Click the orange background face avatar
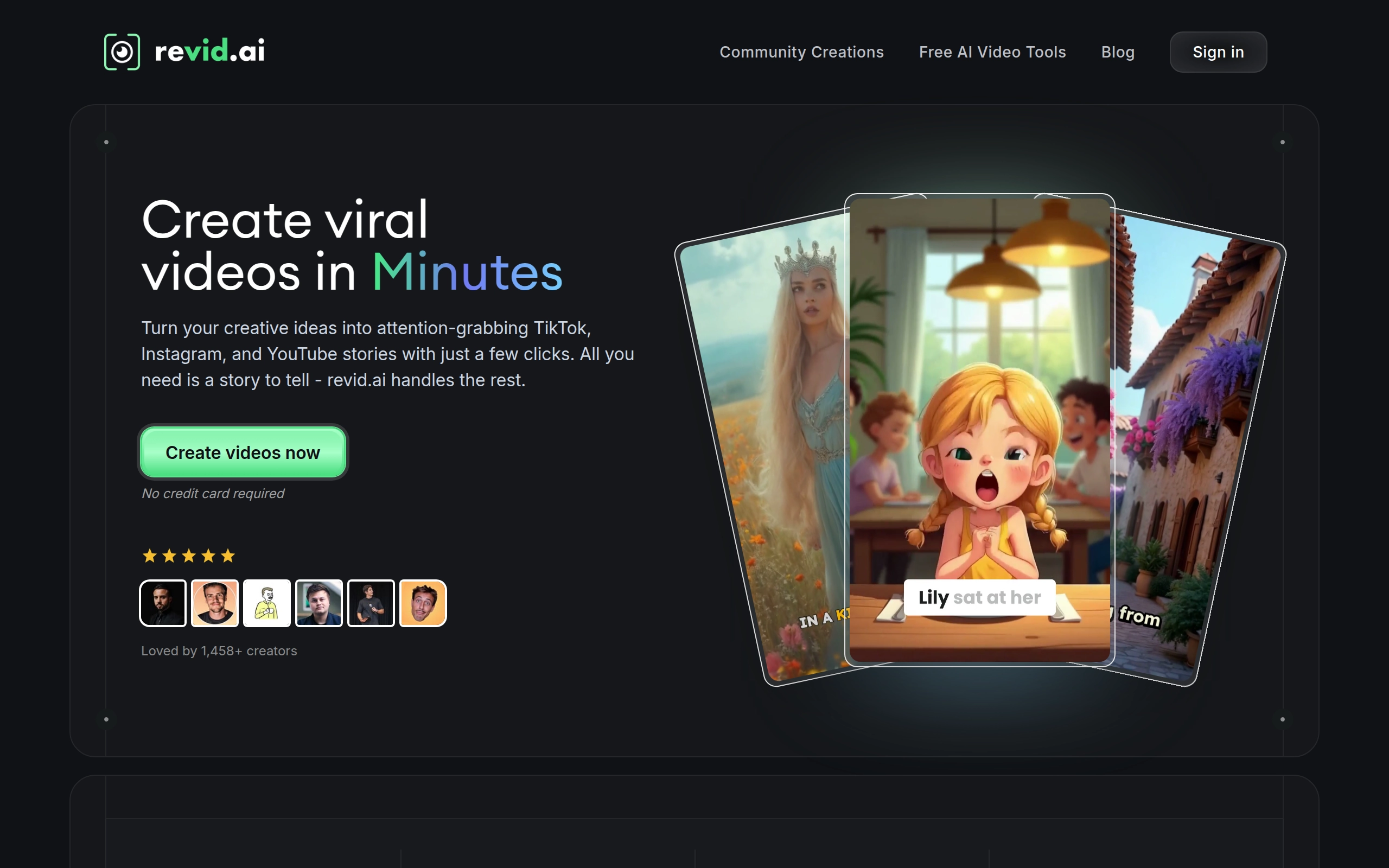Viewport: 1389px width, 868px height. 423,603
